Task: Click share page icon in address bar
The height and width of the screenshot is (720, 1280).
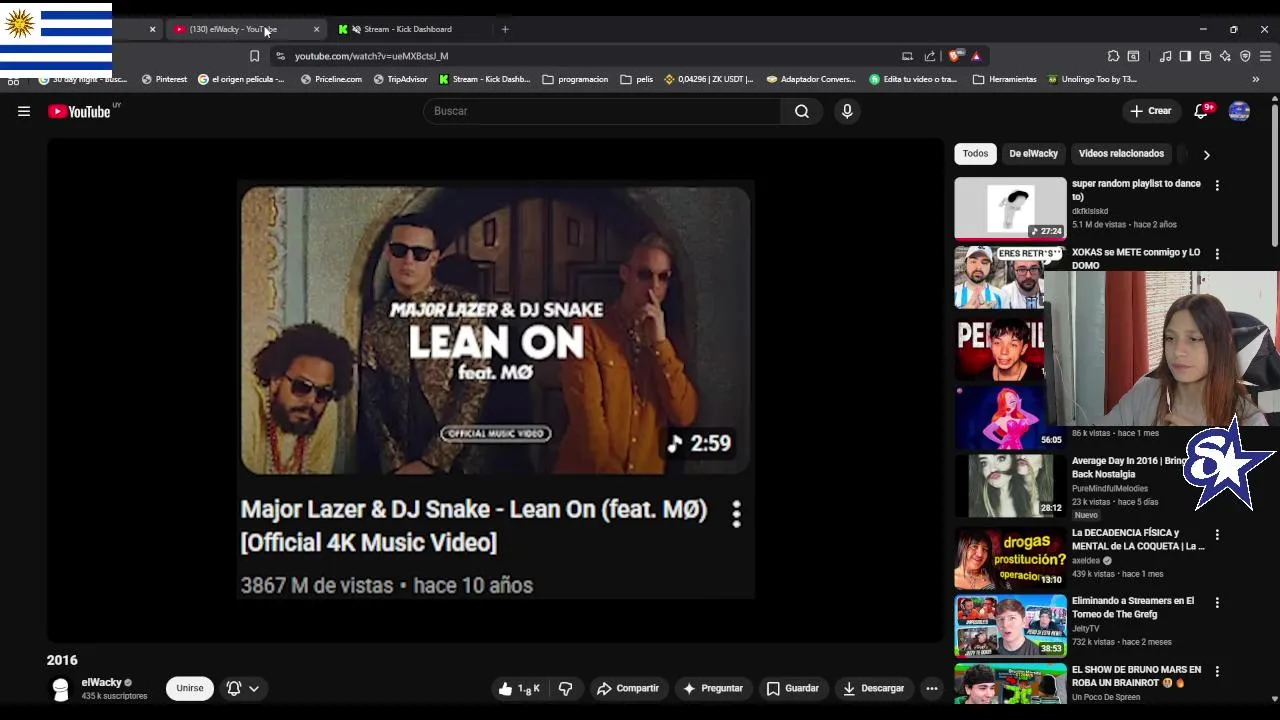Action: tap(930, 56)
